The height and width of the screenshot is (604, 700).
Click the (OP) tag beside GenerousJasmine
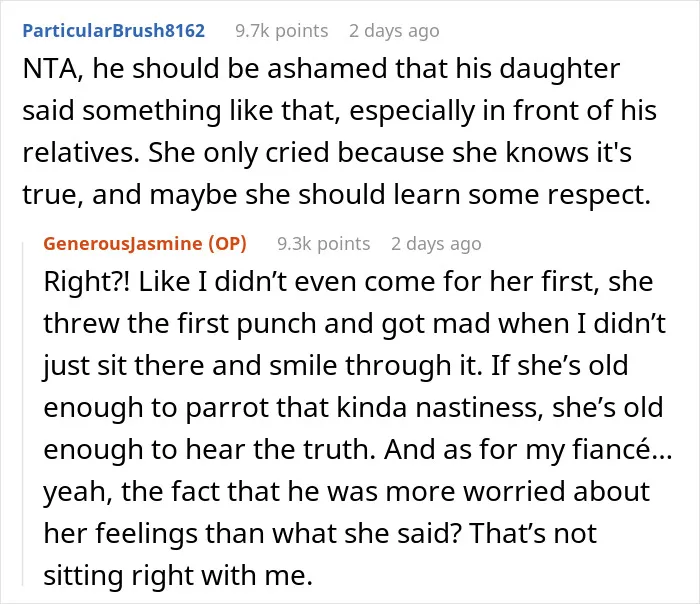click(x=228, y=244)
